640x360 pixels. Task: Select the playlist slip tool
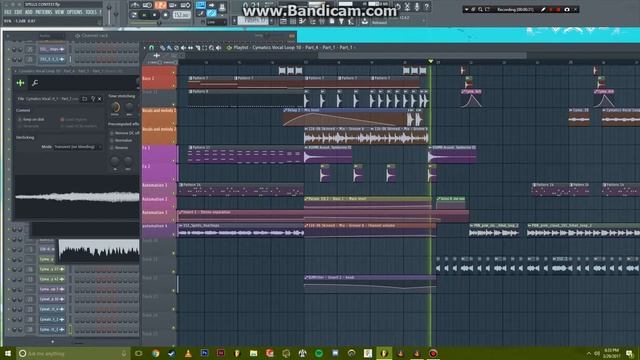[190, 48]
